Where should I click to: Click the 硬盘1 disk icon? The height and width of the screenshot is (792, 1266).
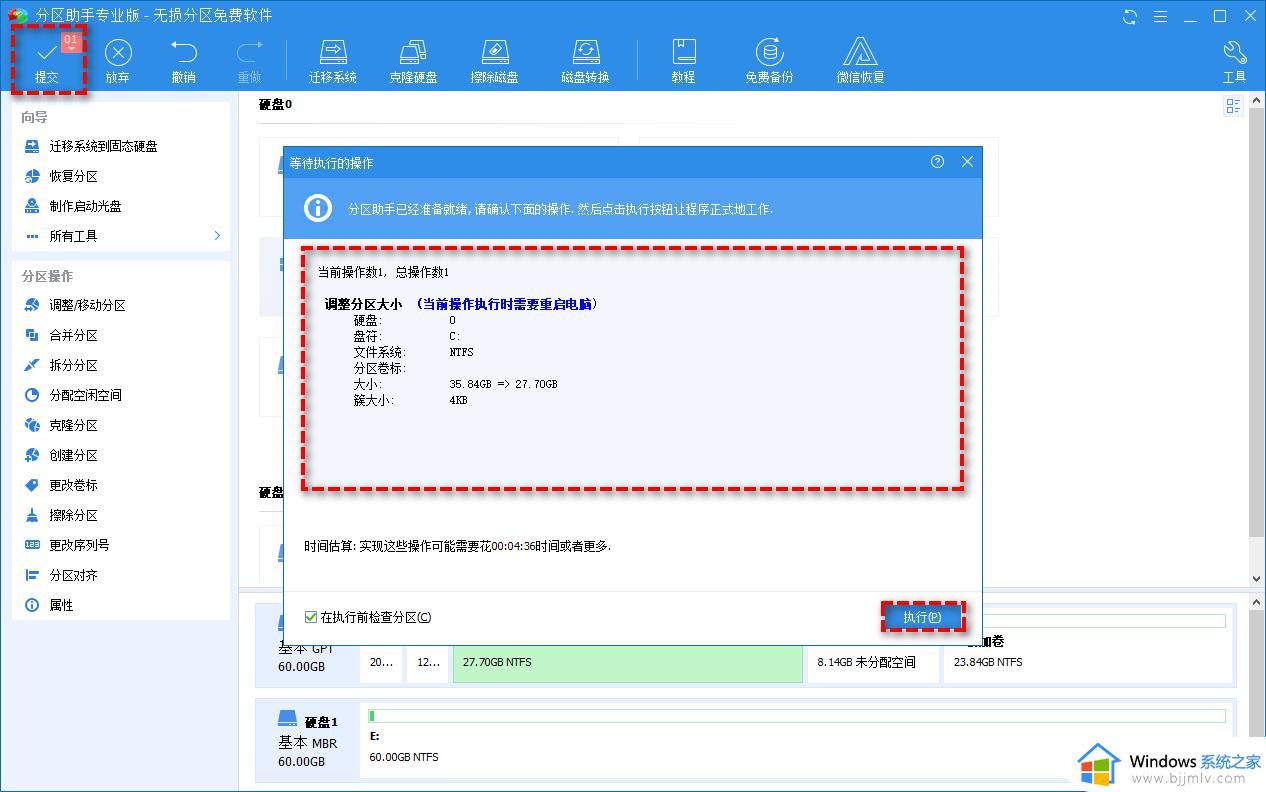point(287,720)
